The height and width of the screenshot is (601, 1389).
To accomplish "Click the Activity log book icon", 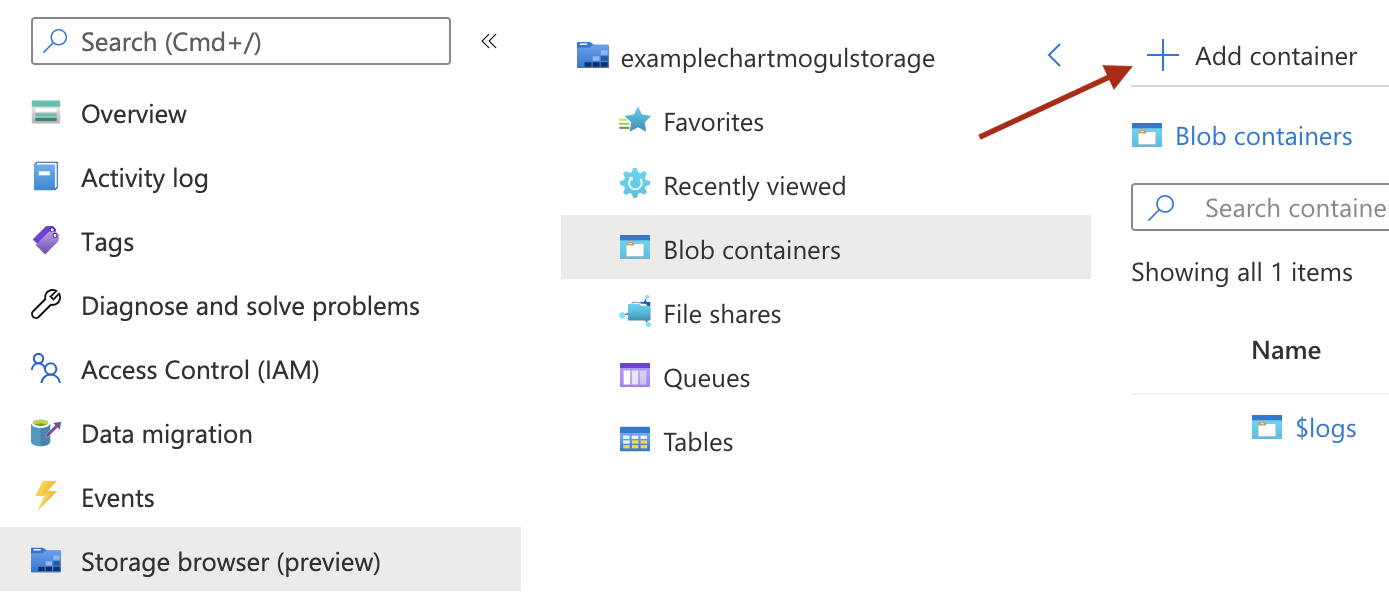I will pyautogui.click(x=46, y=178).
